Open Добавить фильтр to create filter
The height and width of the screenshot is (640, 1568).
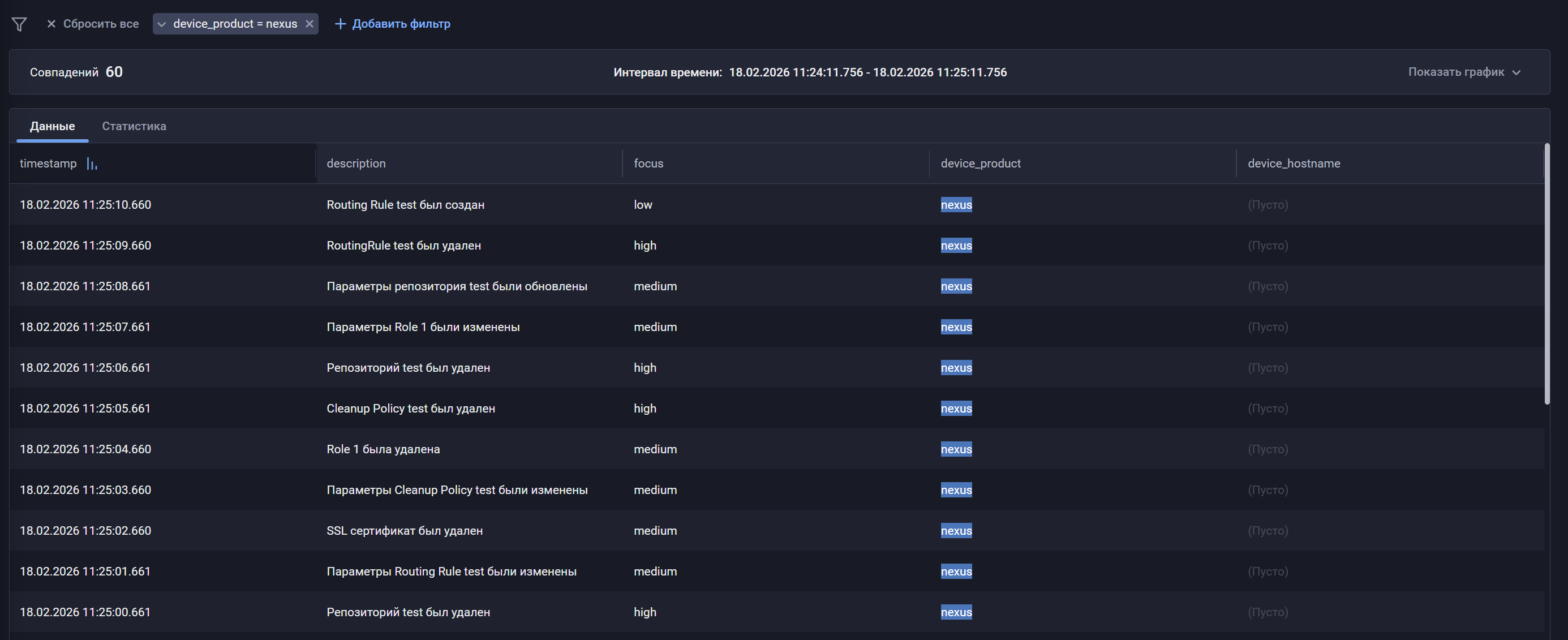point(401,23)
